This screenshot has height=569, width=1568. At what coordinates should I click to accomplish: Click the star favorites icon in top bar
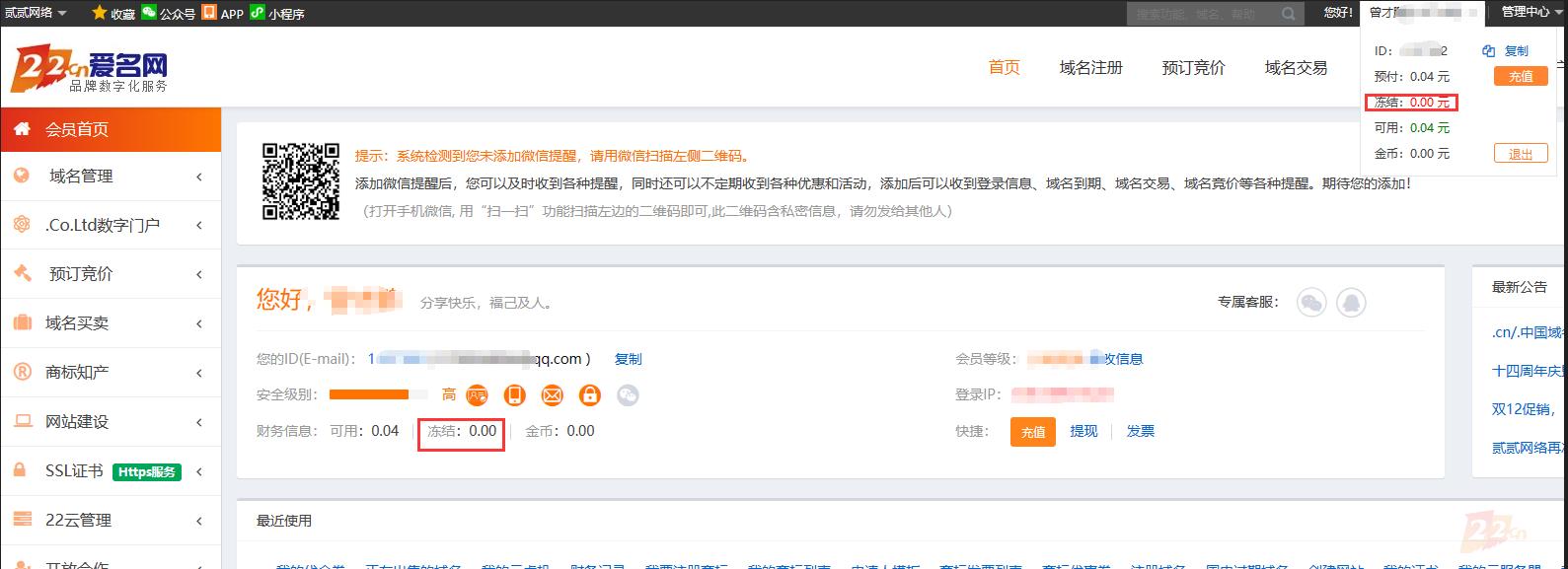[99, 13]
